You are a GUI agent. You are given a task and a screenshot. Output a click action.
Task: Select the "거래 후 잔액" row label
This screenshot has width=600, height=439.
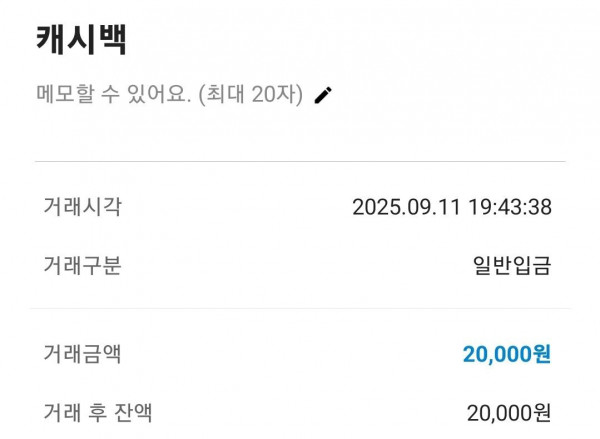pos(97,412)
